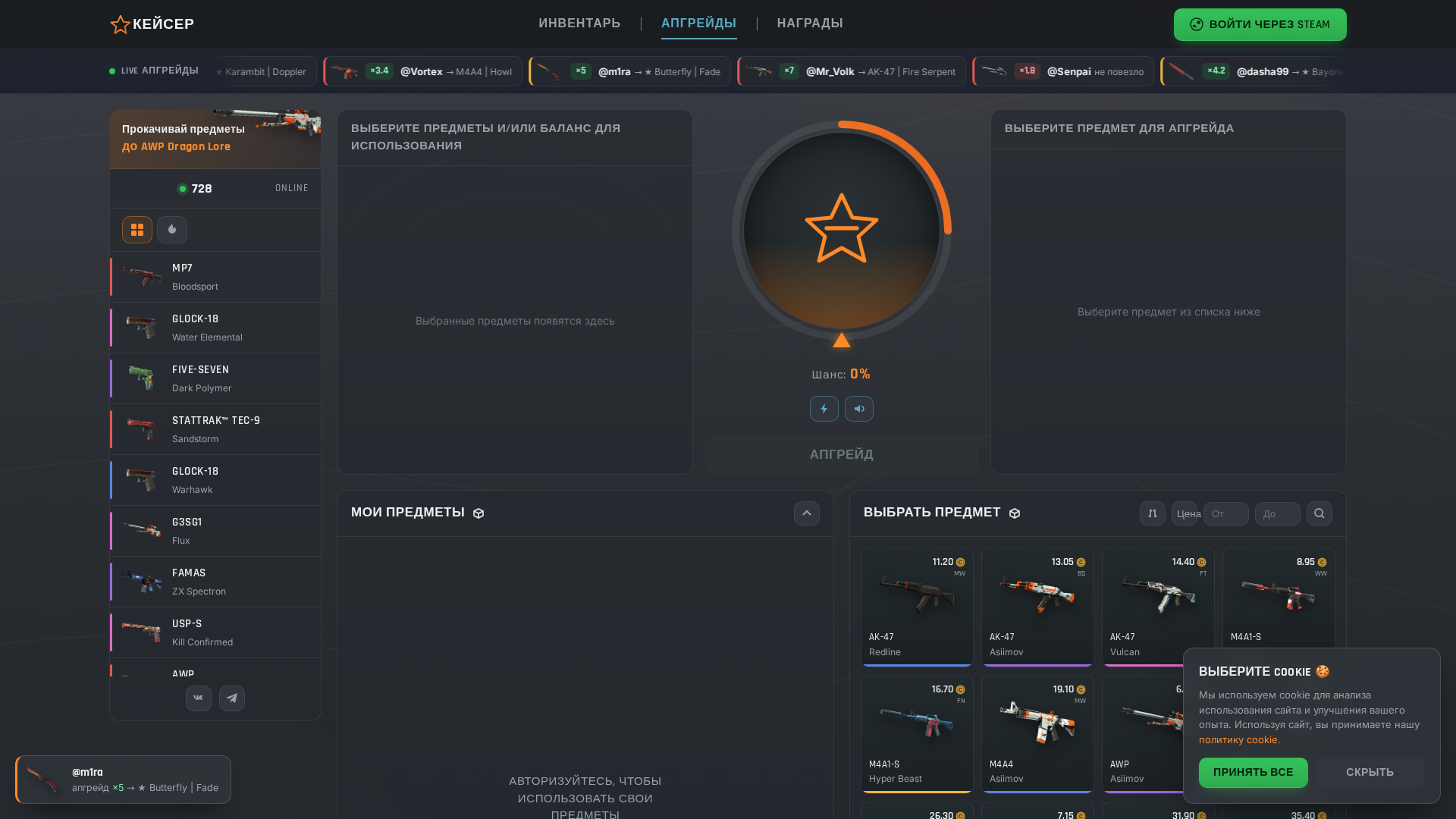
Task: Focus the От minimum price field
Action: point(1226,513)
